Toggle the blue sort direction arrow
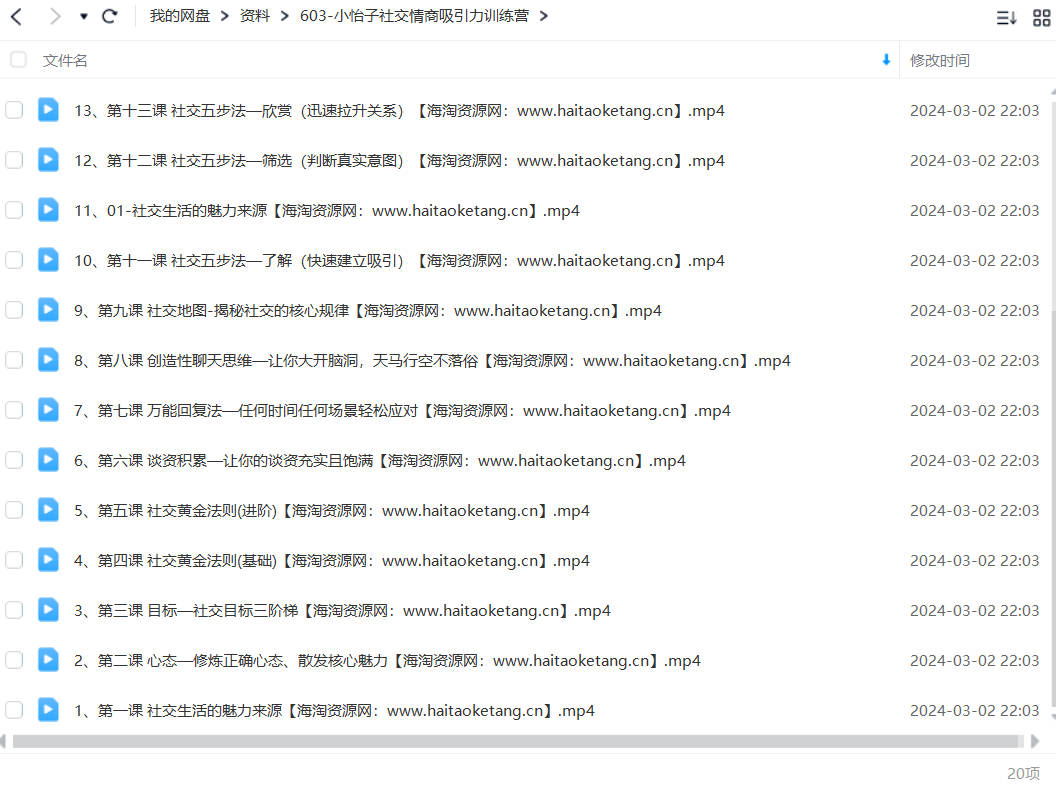 coord(886,60)
